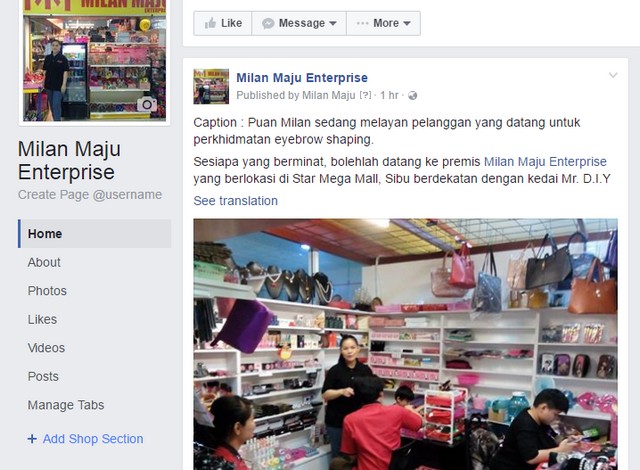Open the Posts section
The width and height of the screenshot is (640, 470).
pos(43,377)
